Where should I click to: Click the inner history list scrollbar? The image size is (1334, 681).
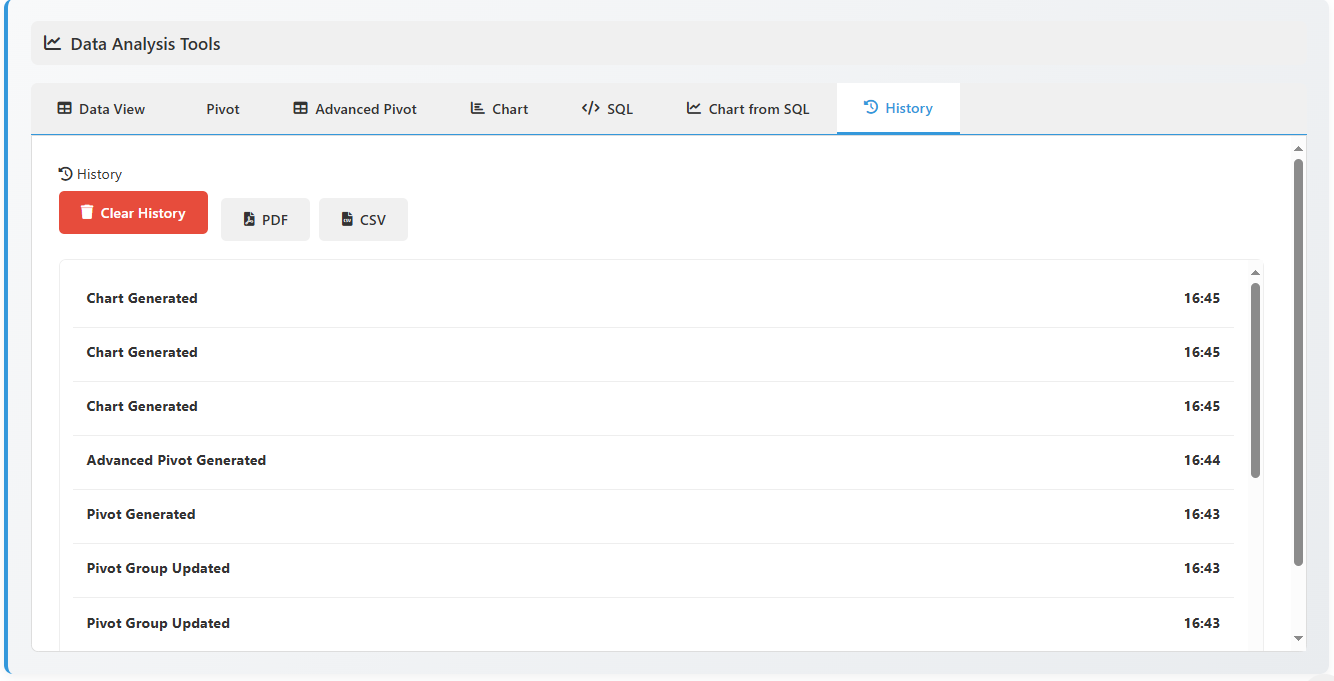[1256, 370]
